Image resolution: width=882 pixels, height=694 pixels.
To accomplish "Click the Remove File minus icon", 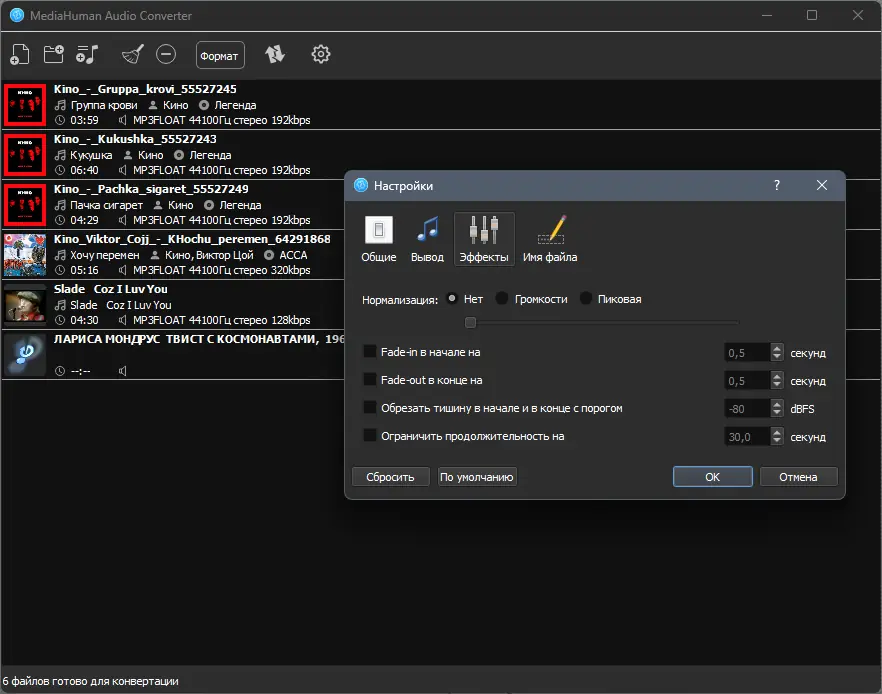I will tap(166, 54).
